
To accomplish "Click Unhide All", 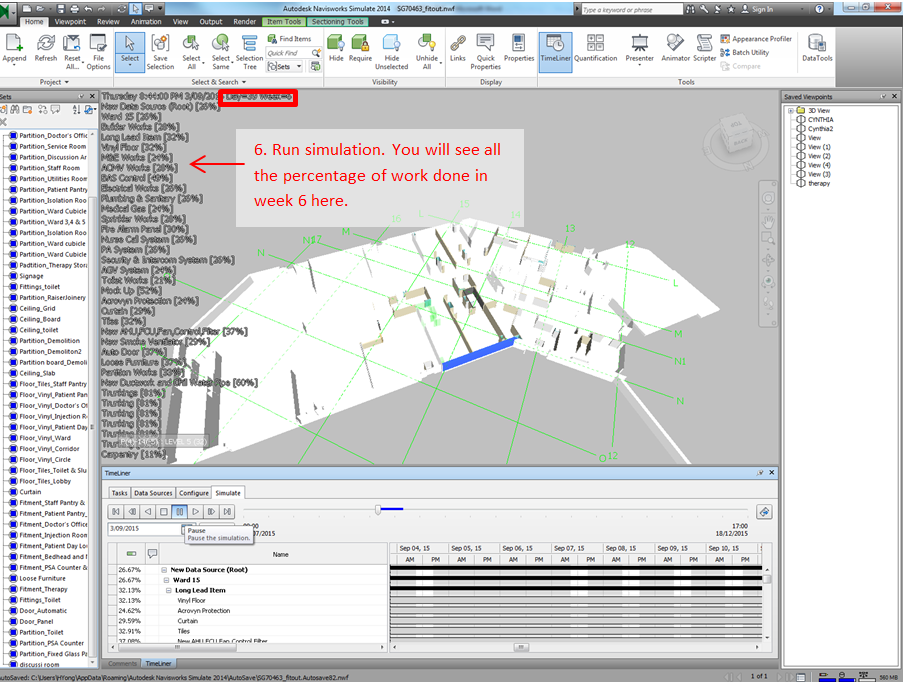I will [427, 51].
